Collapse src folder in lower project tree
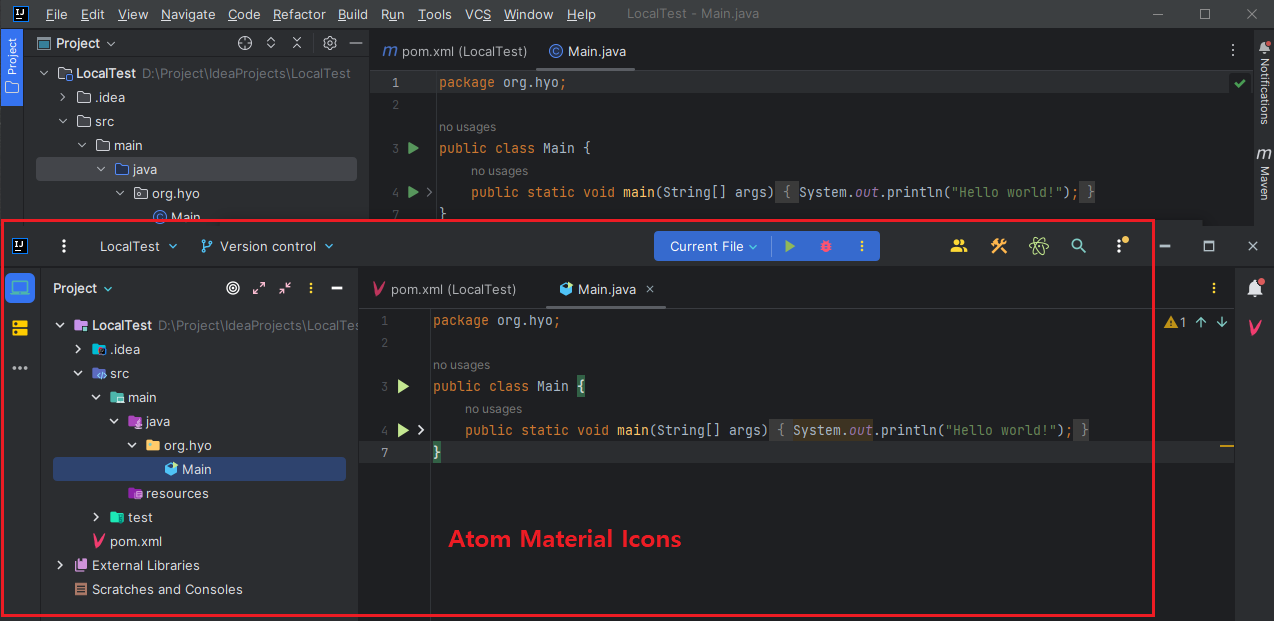The height and width of the screenshot is (621, 1274). (78, 373)
